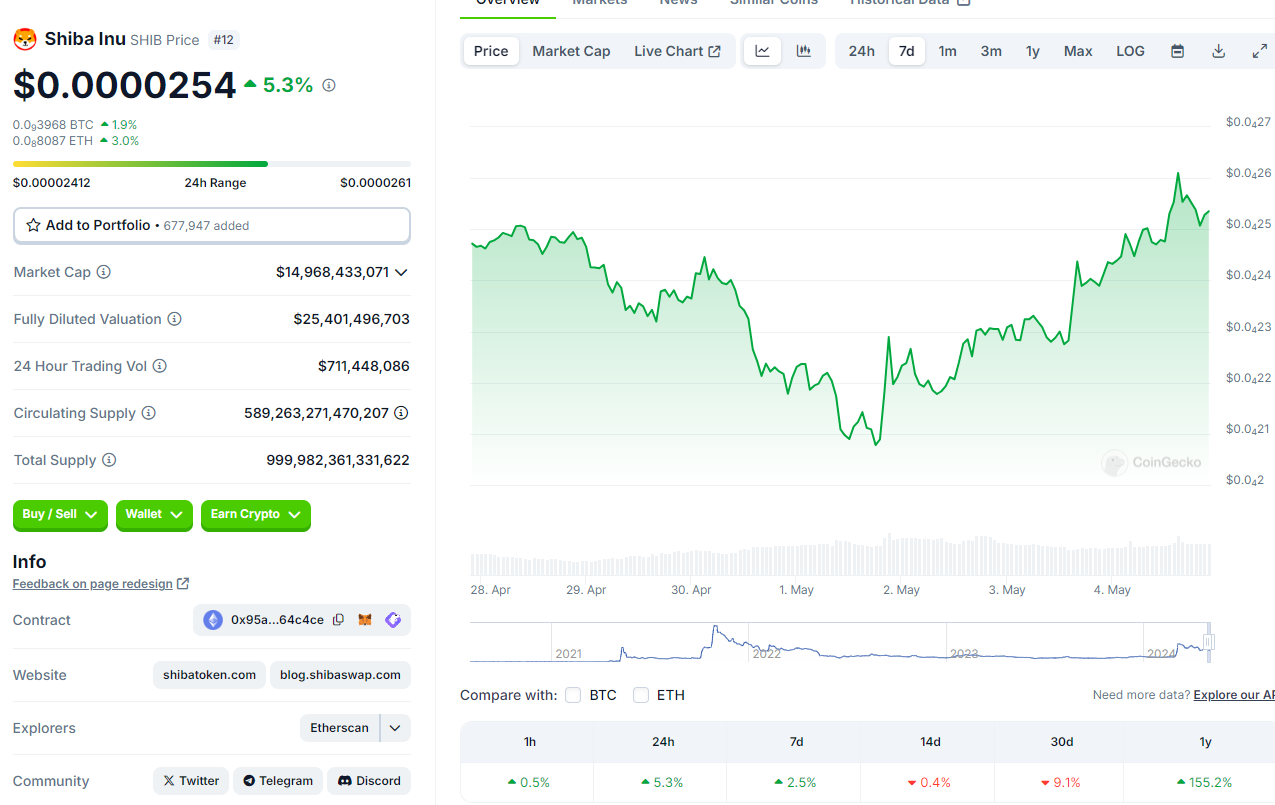Screen dimensions: 1275x805
Task: Open Etherscan explorer link
Action: [339, 728]
